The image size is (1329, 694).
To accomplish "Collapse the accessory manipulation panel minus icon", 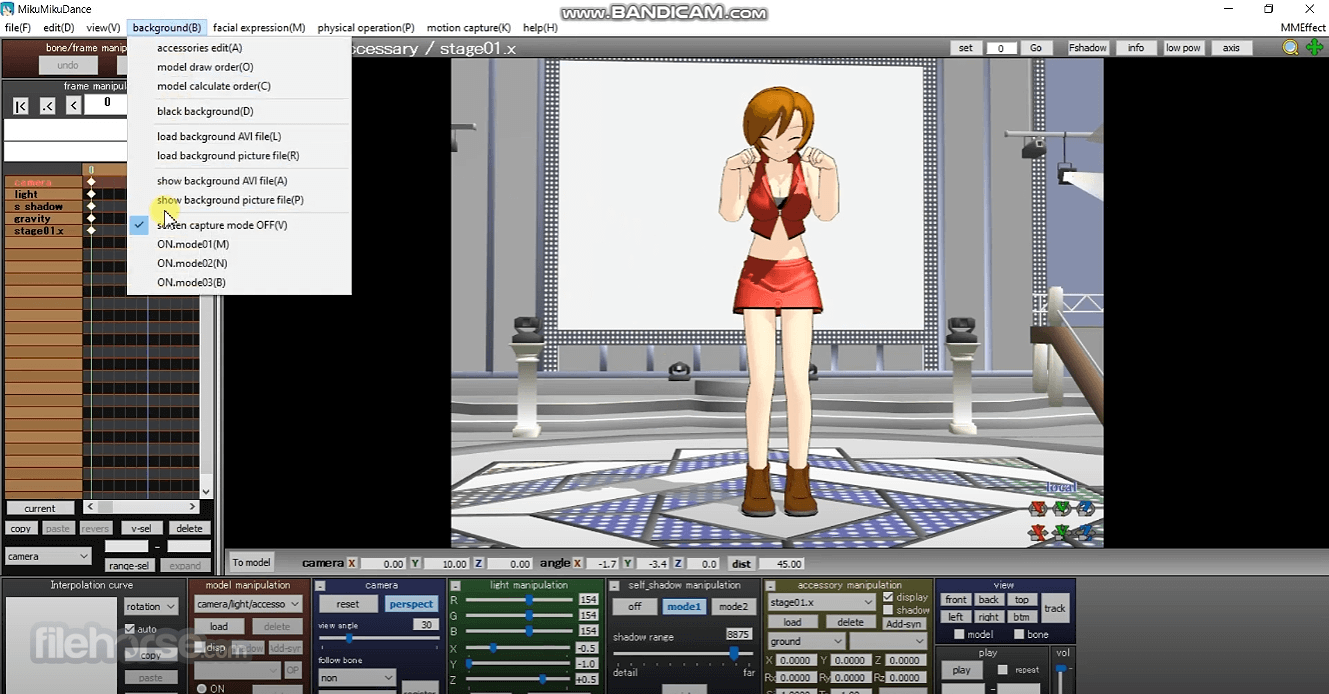I will [771, 586].
